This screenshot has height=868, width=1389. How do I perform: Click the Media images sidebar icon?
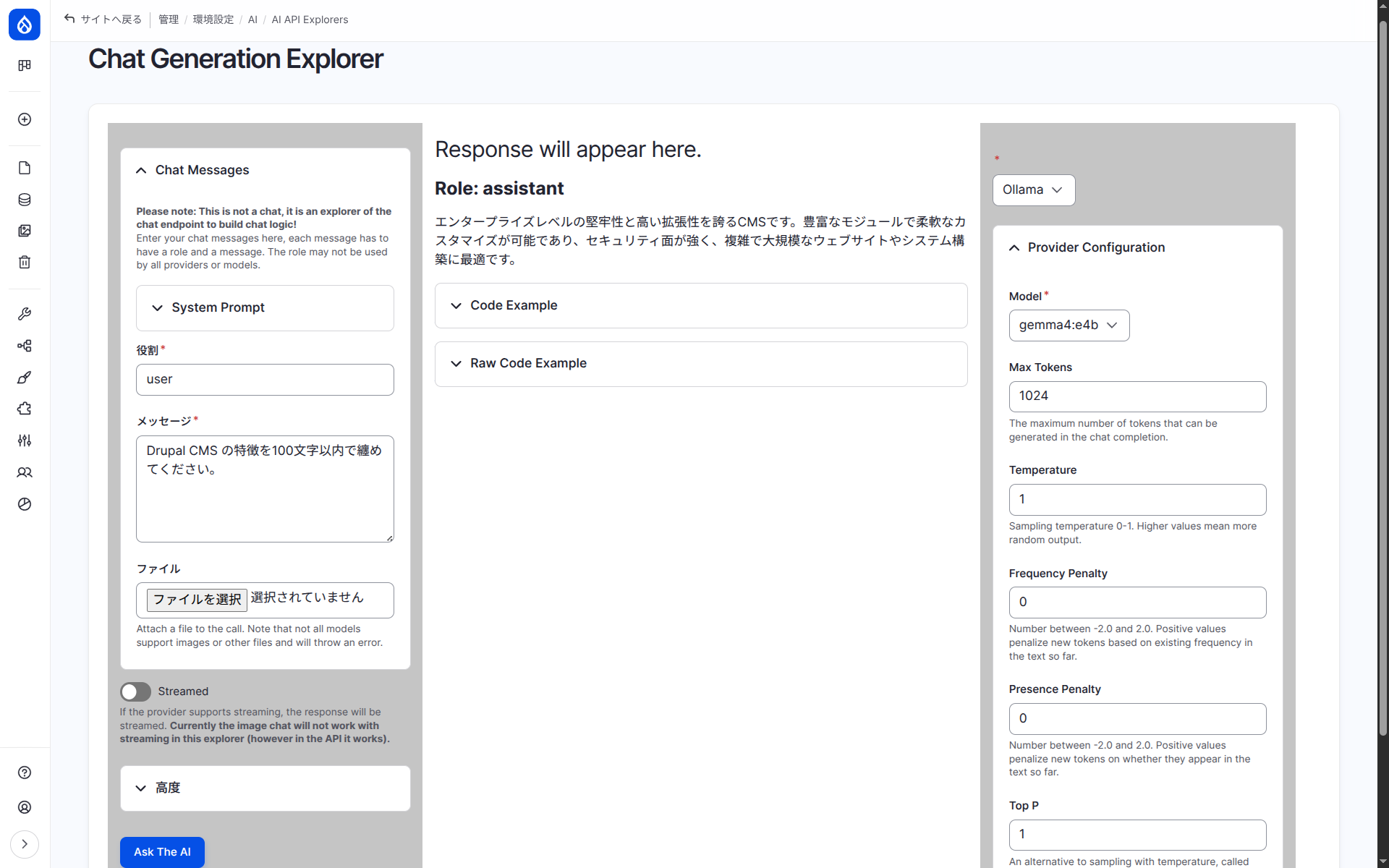coord(25,231)
